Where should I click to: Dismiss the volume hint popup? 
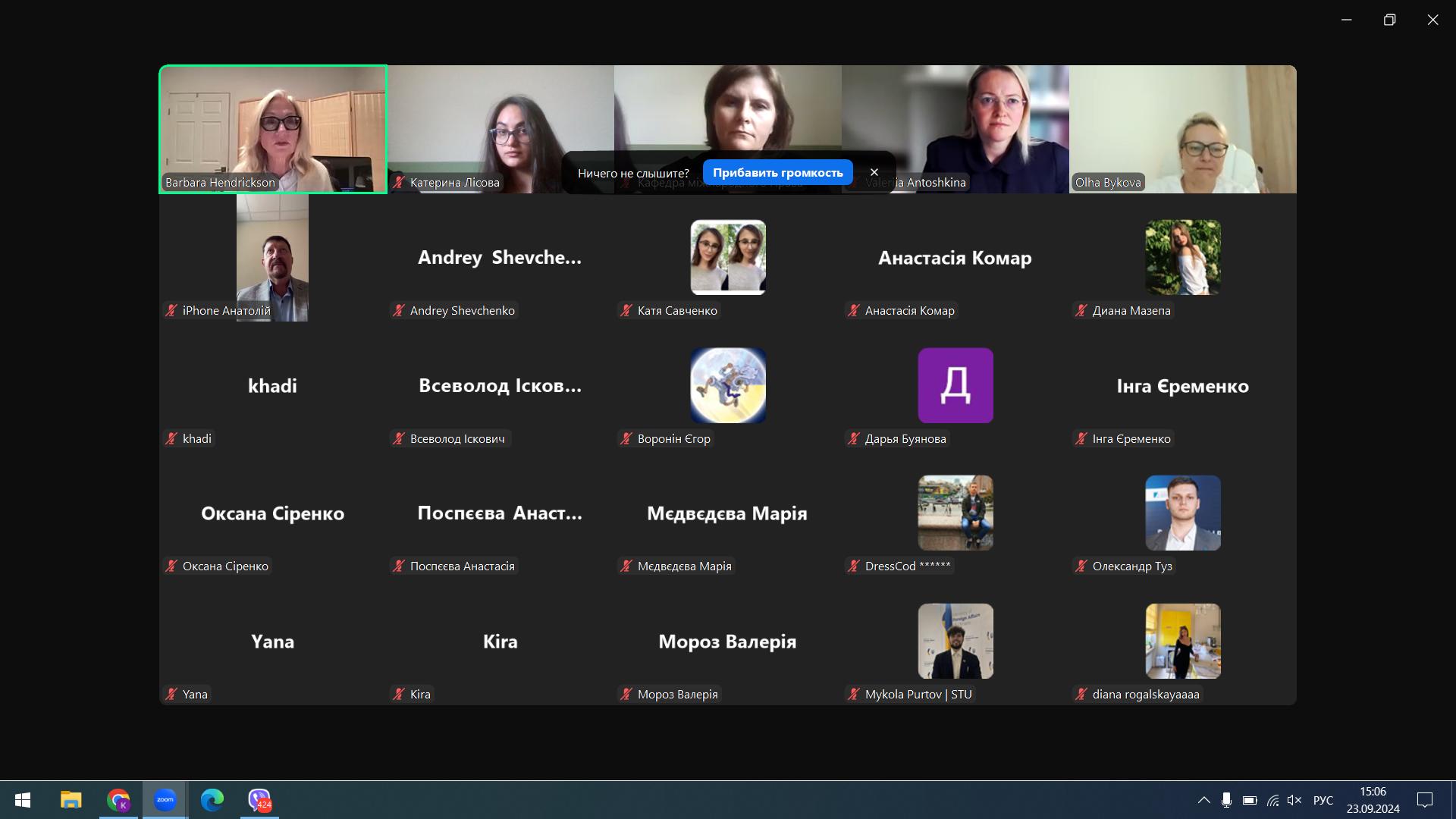click(874, 173)
